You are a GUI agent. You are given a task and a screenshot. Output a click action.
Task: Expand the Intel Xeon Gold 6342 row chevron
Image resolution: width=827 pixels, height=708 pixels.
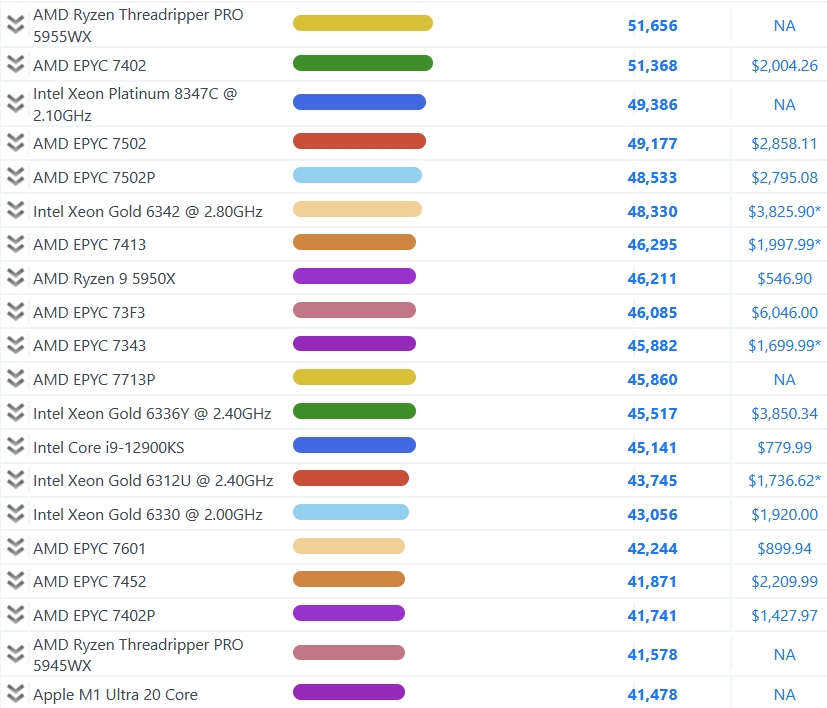coord(15,211)
